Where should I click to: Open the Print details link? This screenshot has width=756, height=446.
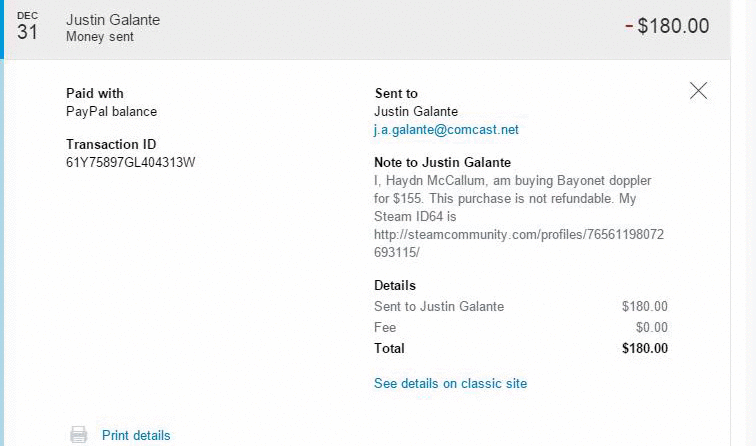[x=136, y=435]
